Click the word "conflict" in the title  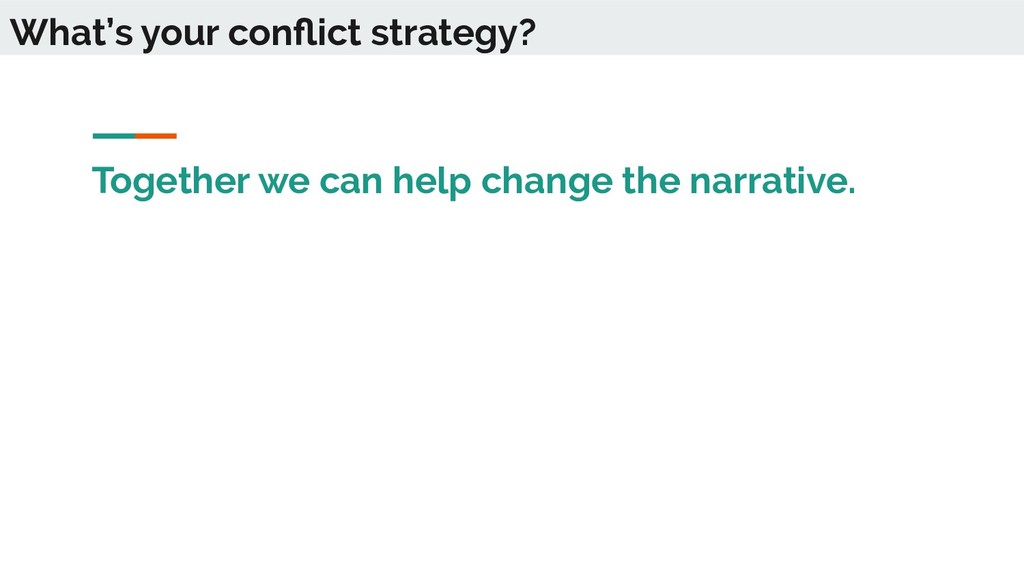(294, 33)
